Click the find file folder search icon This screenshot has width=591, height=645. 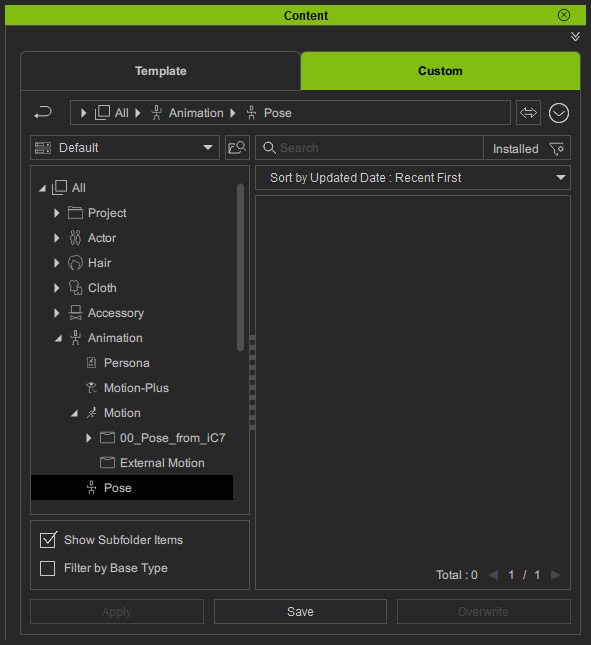[237, 148]
